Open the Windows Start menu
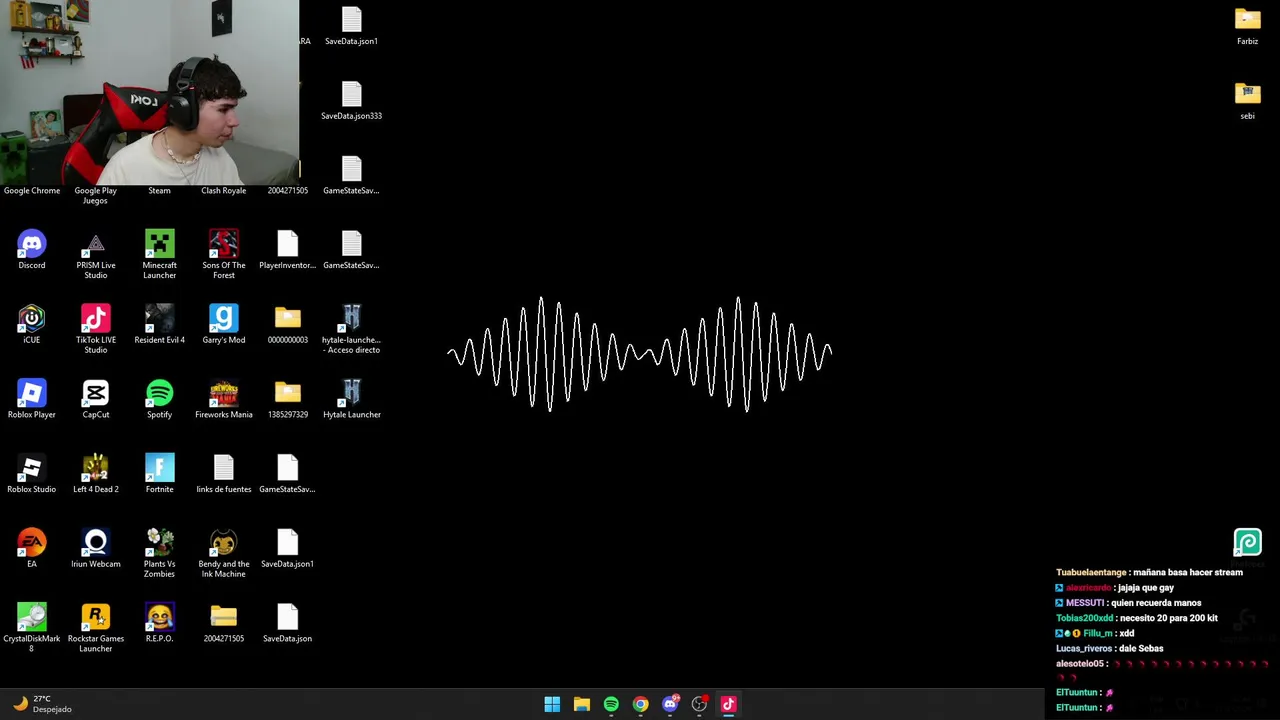The width and height of the screenshot is (1280, 720). (x=552, y=704)
